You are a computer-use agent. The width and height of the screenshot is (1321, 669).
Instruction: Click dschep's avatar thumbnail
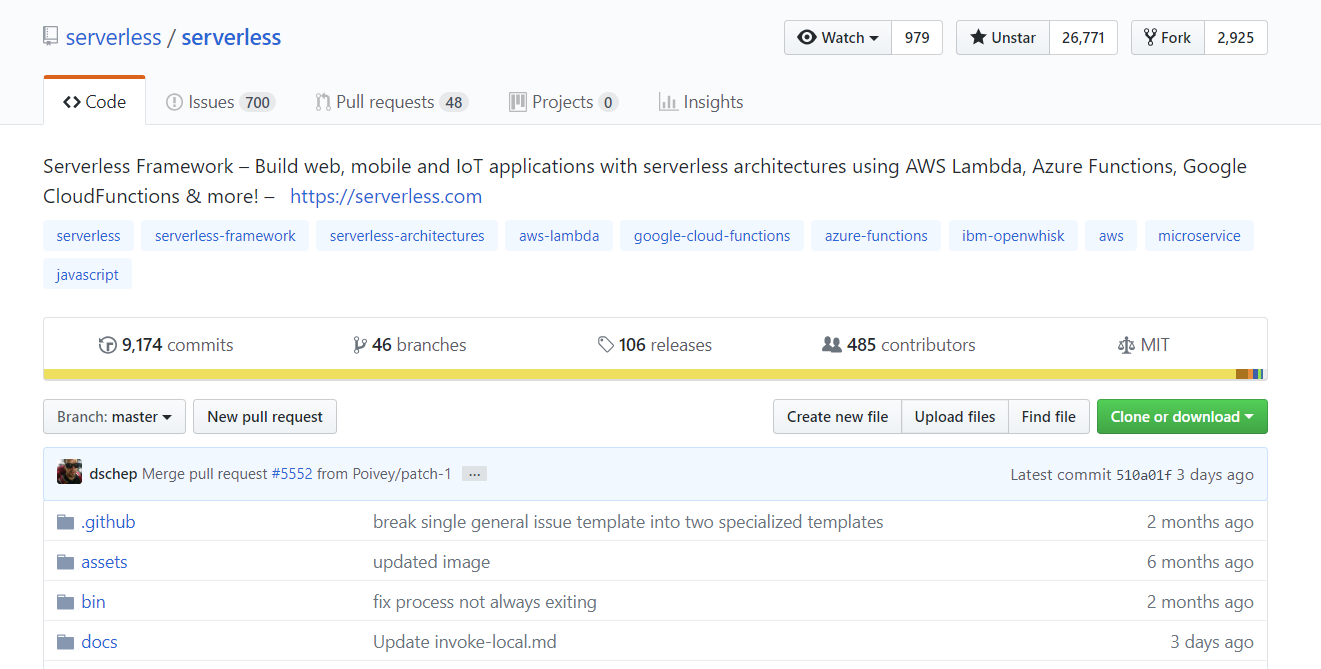pyautogui.click(x=70, y=473)
